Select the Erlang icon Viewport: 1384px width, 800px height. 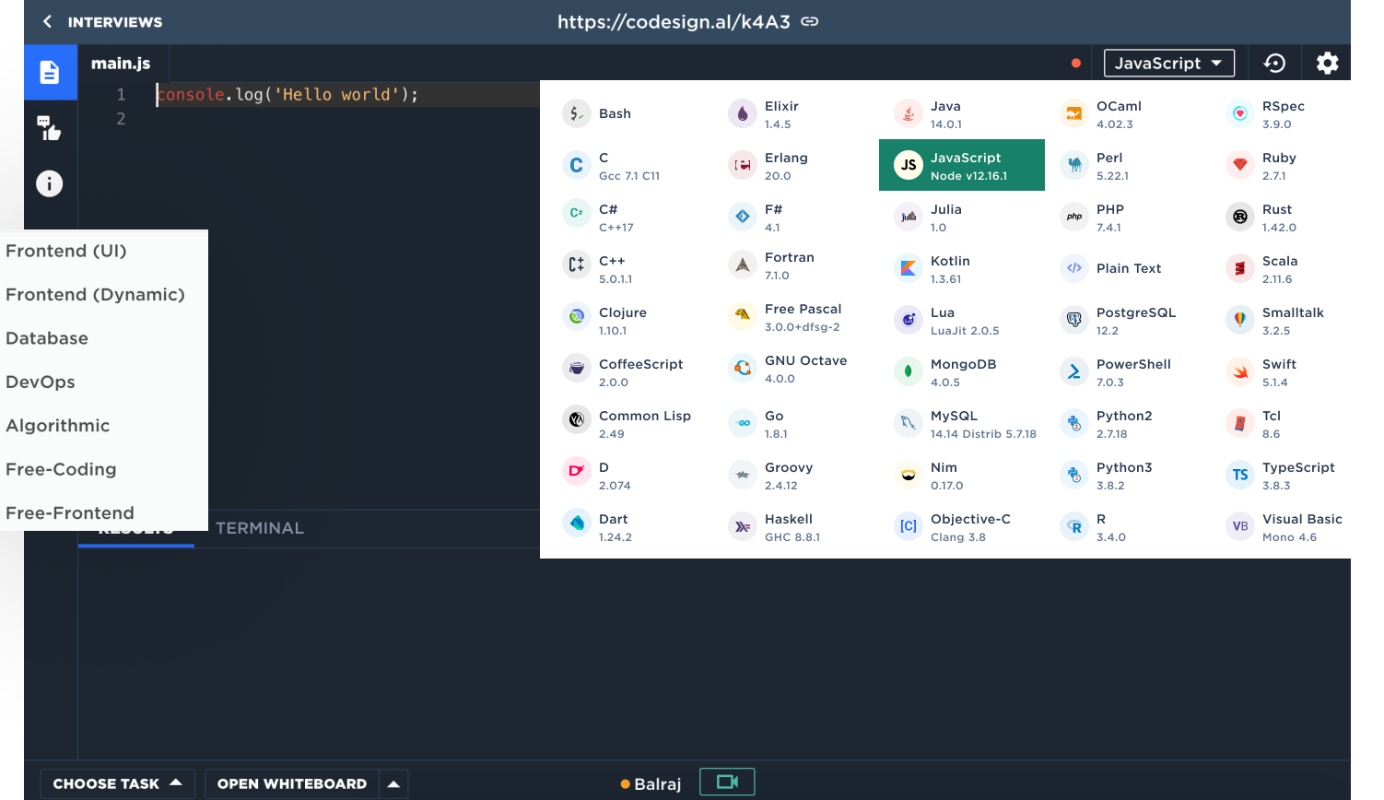point(742,166)
